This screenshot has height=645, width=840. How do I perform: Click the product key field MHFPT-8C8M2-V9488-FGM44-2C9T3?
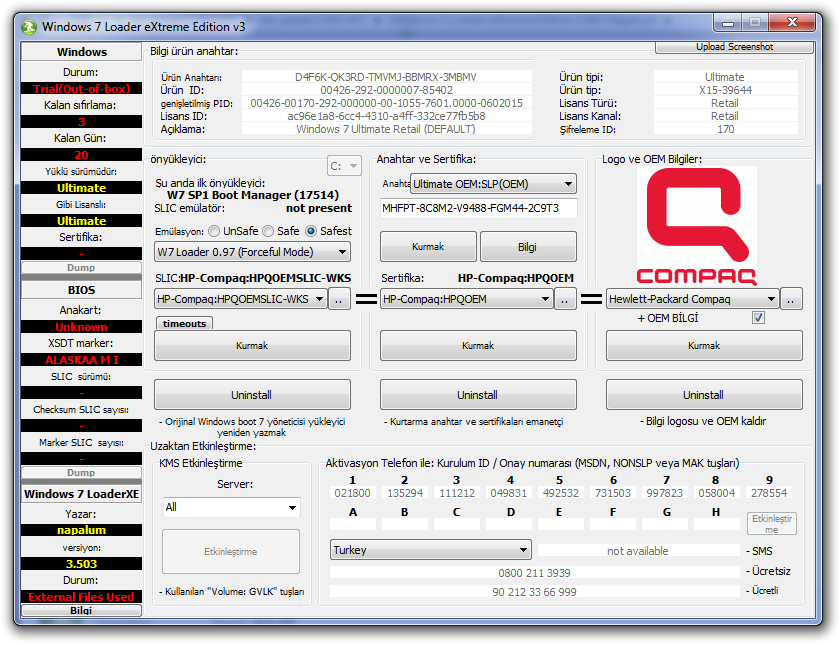tap(478, 208)
